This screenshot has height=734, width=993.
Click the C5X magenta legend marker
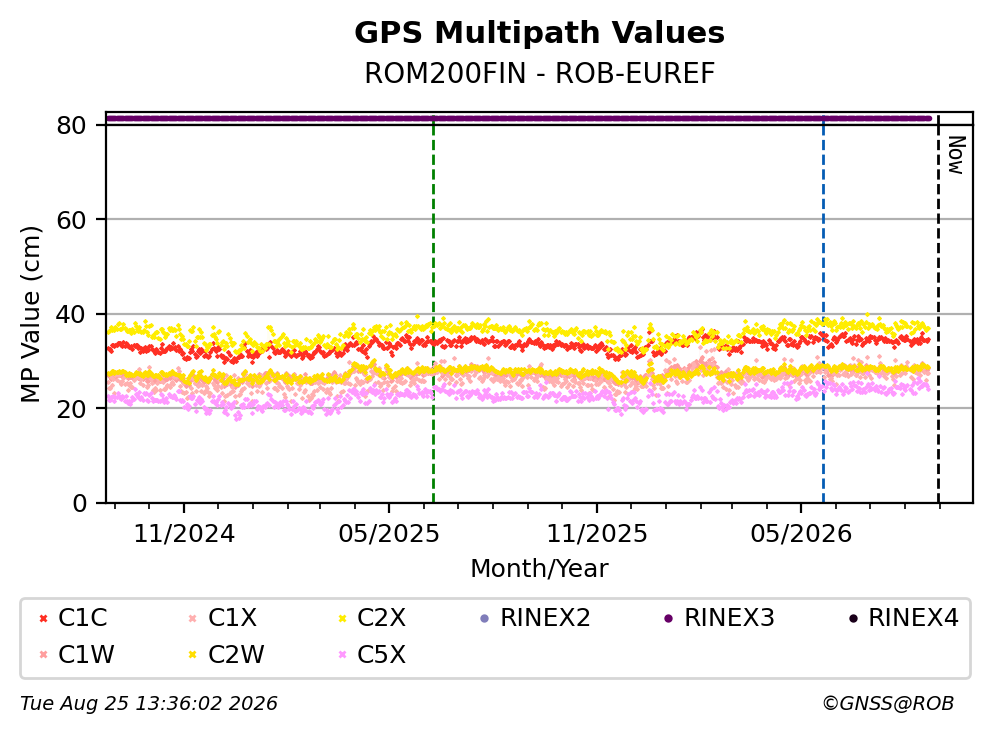point(343,655)
